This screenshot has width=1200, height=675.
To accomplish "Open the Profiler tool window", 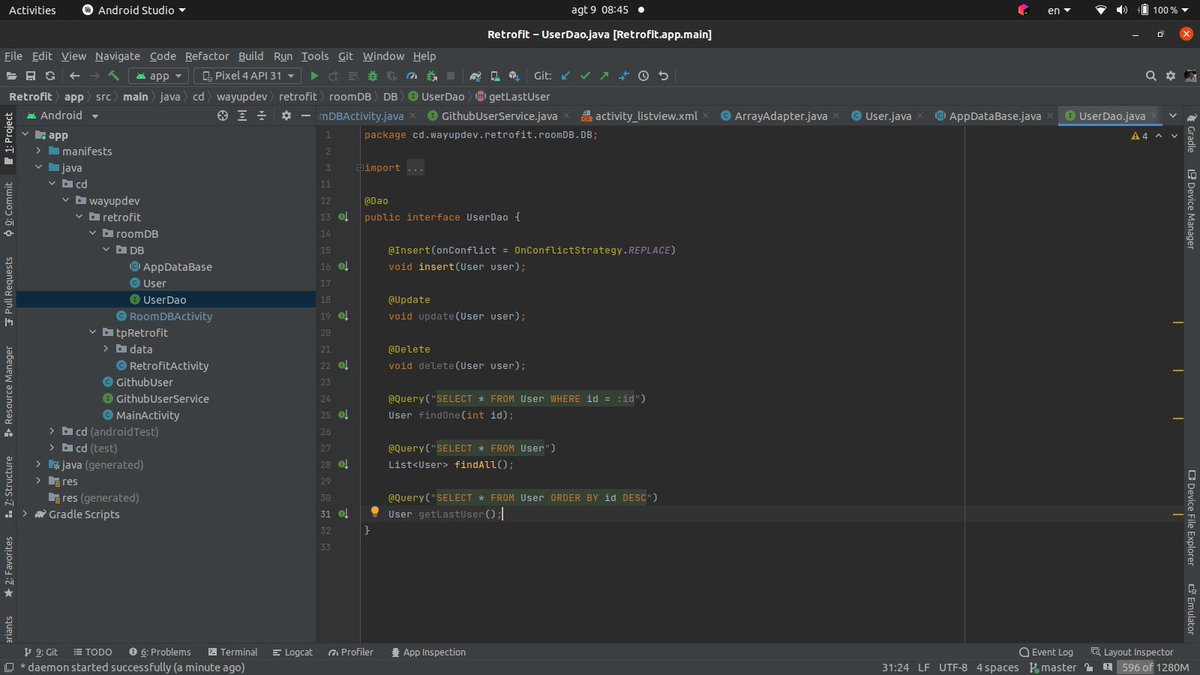I will coord(350,651).
